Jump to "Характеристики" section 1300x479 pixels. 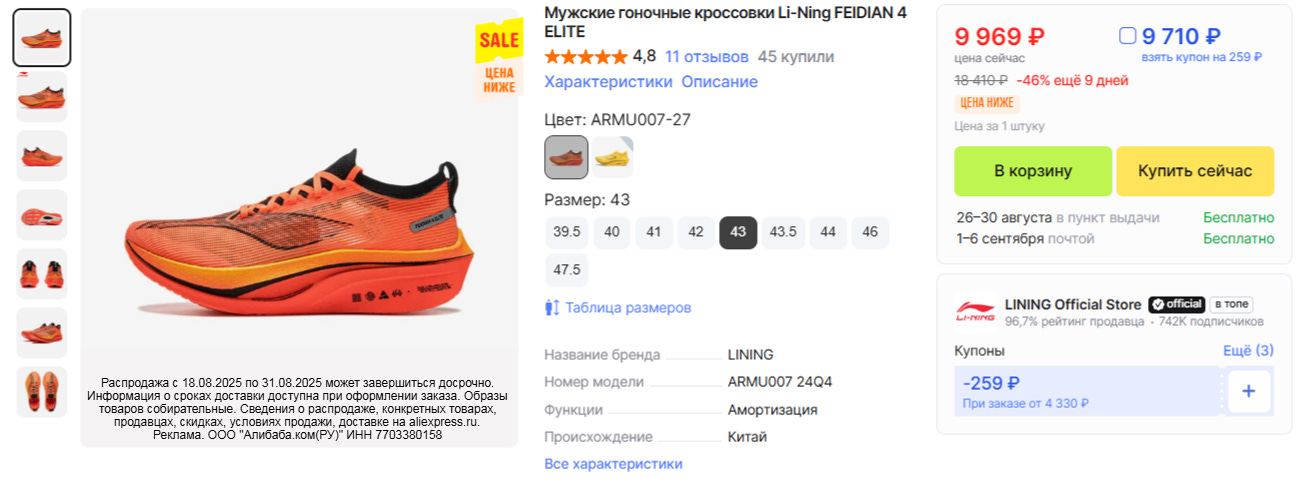pyautogui.click(x=608, y=82)
